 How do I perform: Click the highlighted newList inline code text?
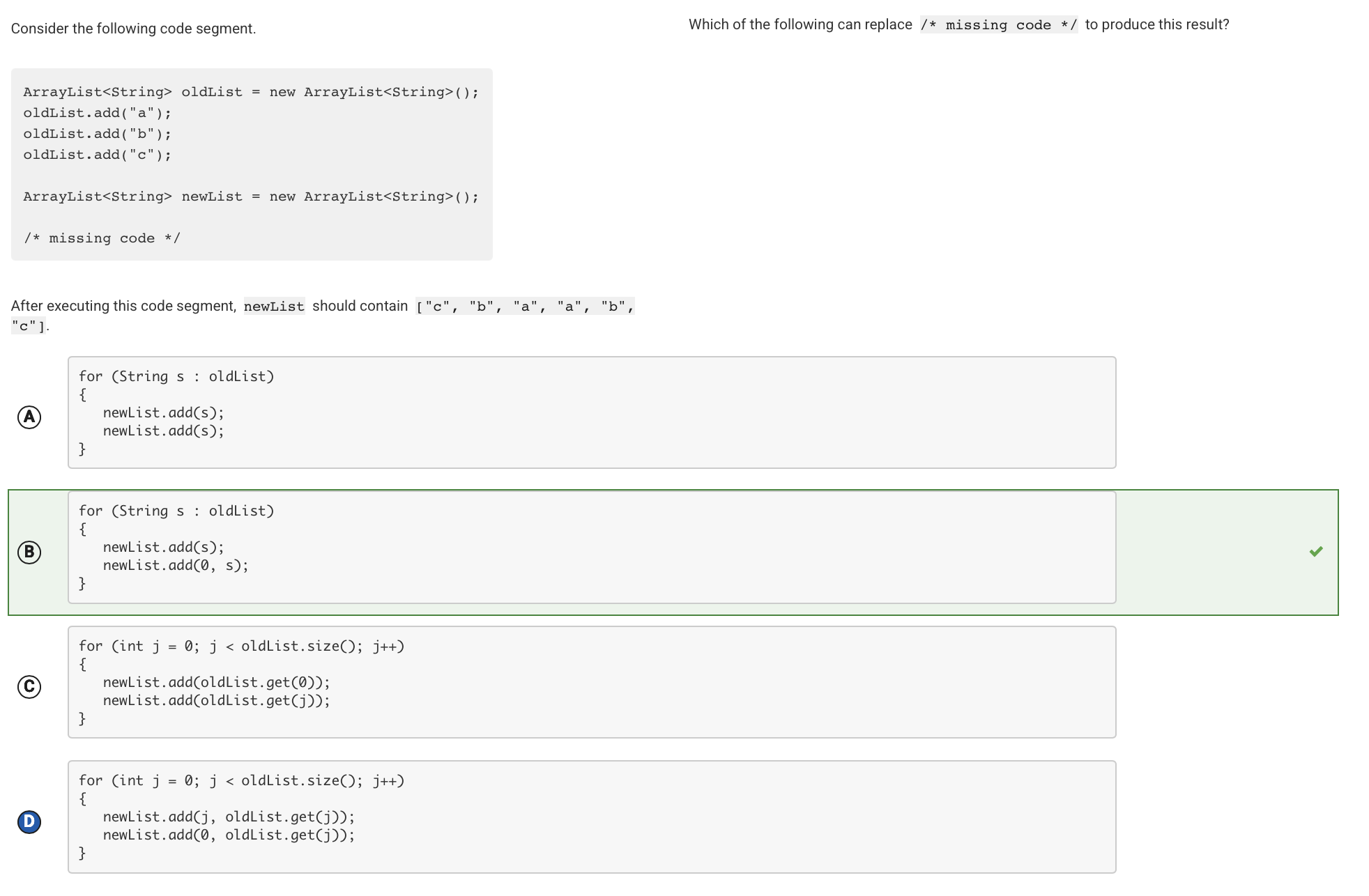pos(274,306)
